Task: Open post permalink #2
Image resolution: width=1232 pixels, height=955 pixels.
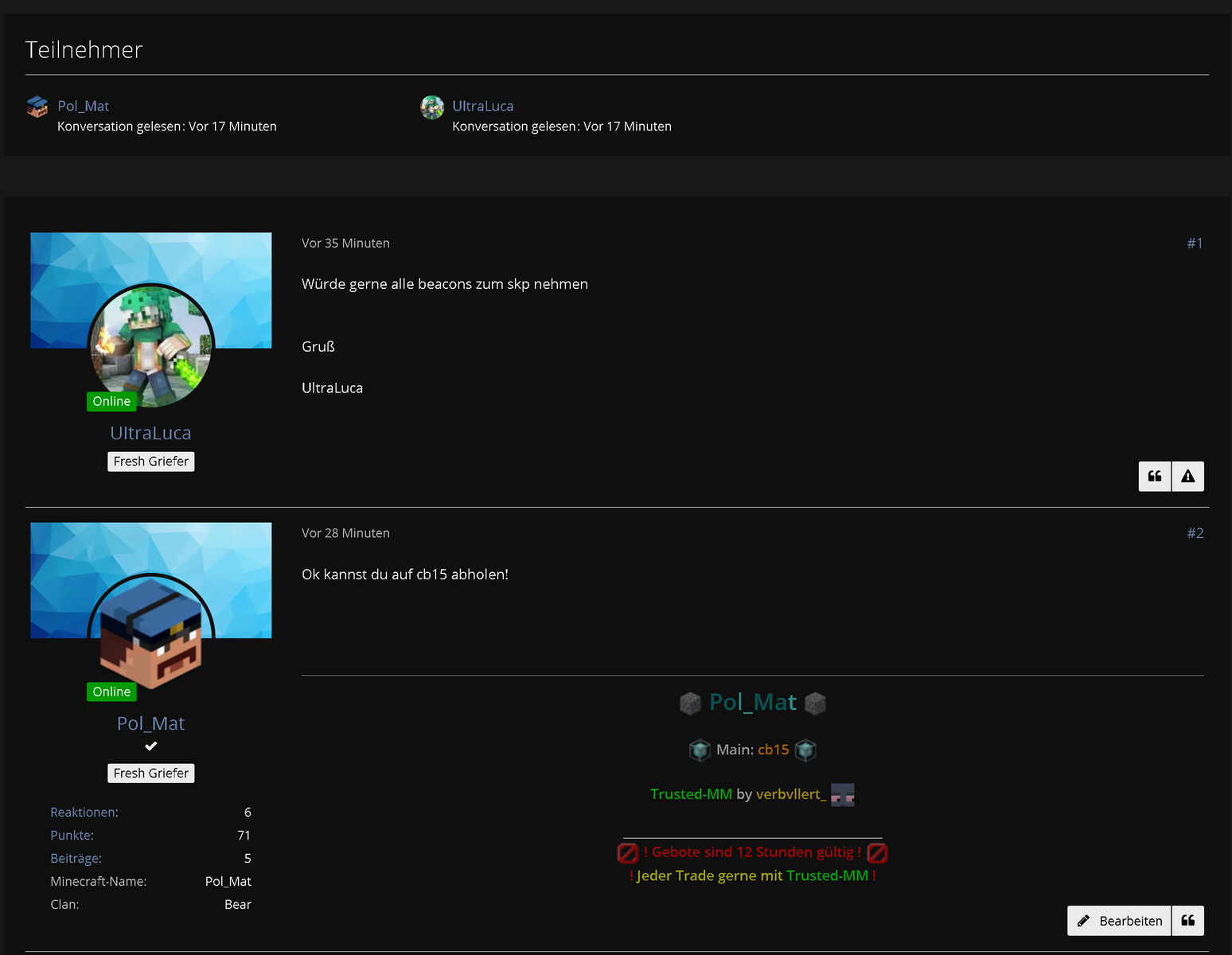Action: [x=1195, y=533]
